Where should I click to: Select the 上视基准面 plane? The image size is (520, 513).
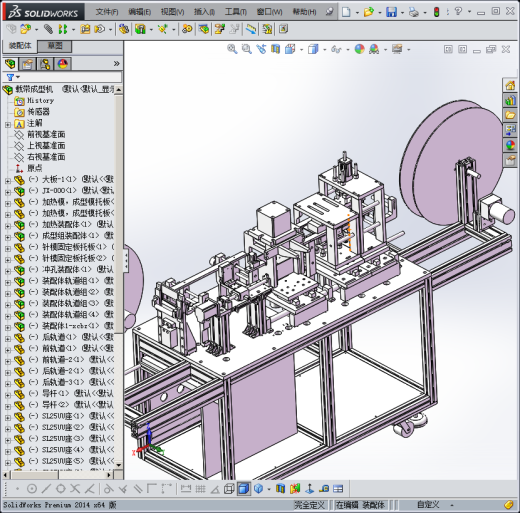46,146
